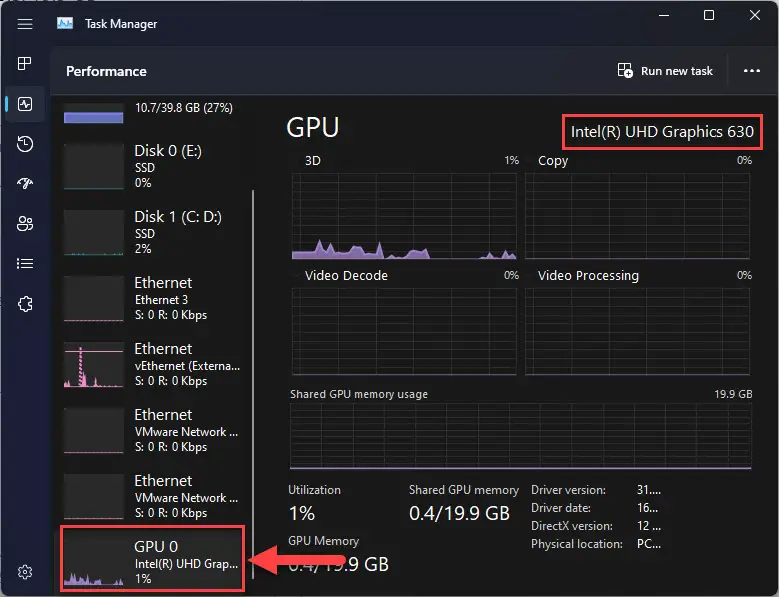Click the 19.9 GB memory scale label
The width and height of the screenshot is (779, 597).
pos(733,394)
